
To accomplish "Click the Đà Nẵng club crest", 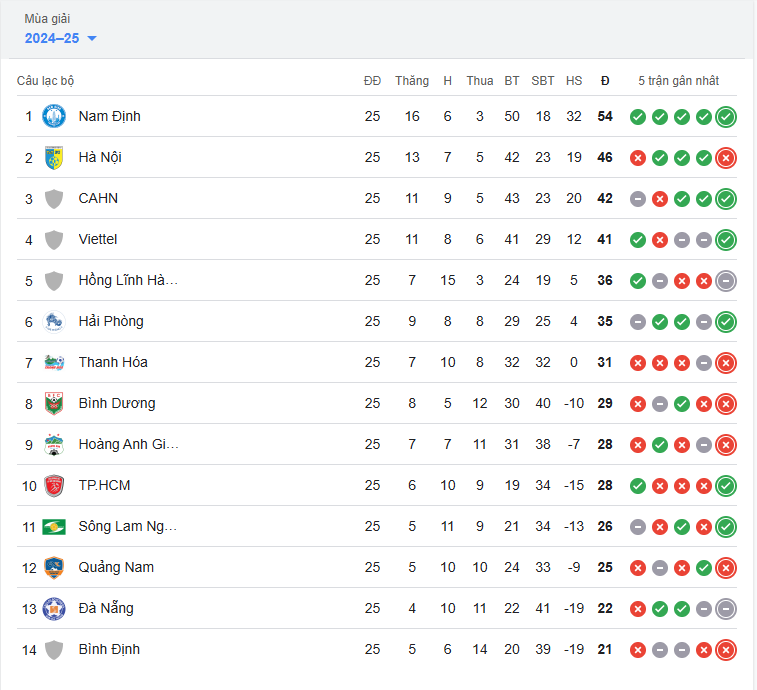I will (x=54, y=608).
